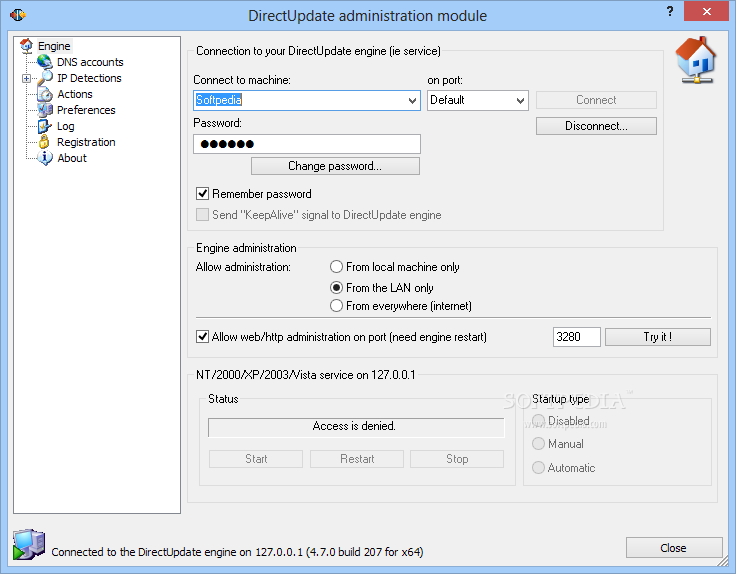The image size is (736, 574).
Task: Click the Try it ! button
Action: point(658,337)
